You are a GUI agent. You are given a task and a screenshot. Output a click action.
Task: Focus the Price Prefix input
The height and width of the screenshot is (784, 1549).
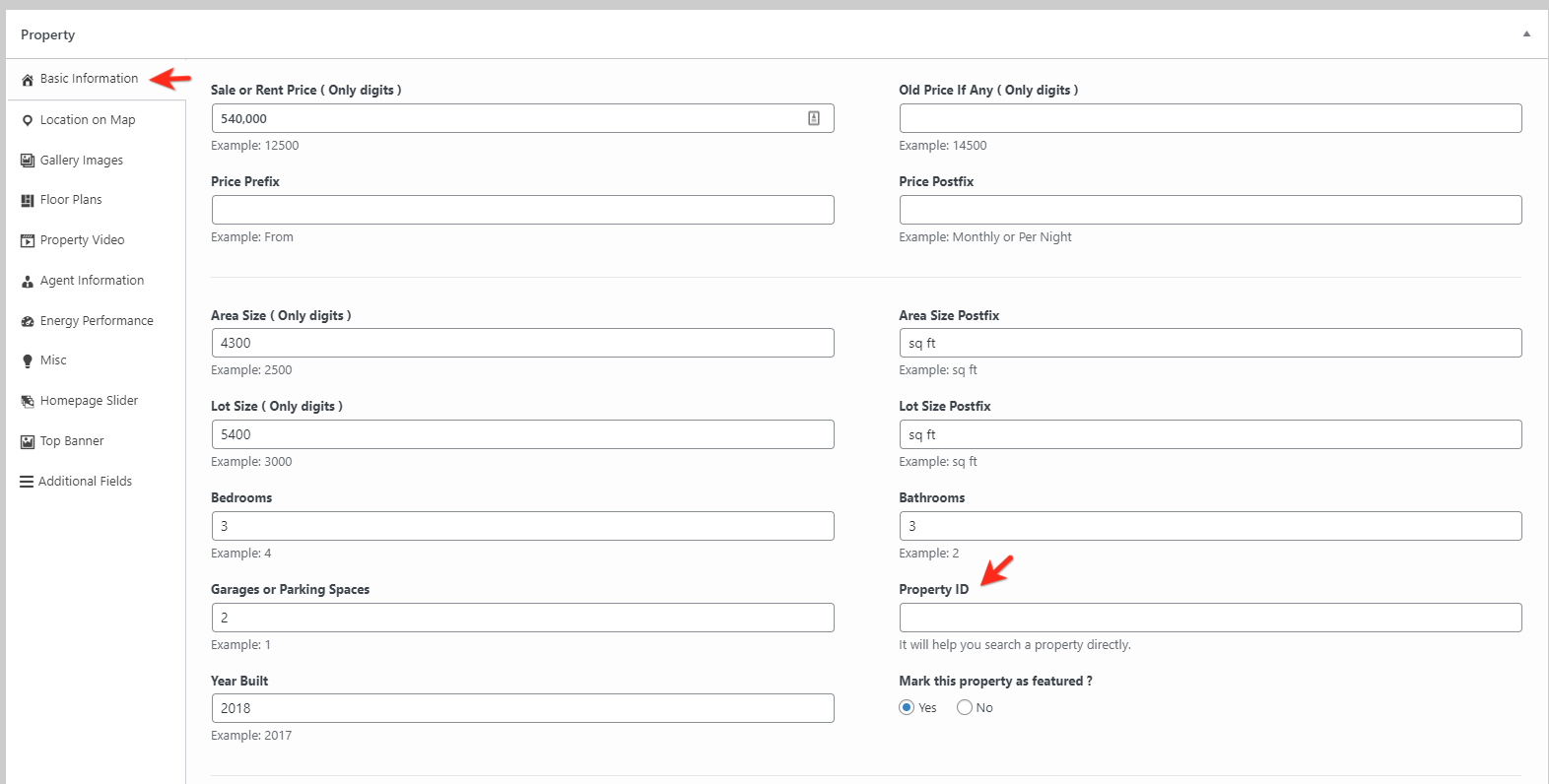pos(522,210)
